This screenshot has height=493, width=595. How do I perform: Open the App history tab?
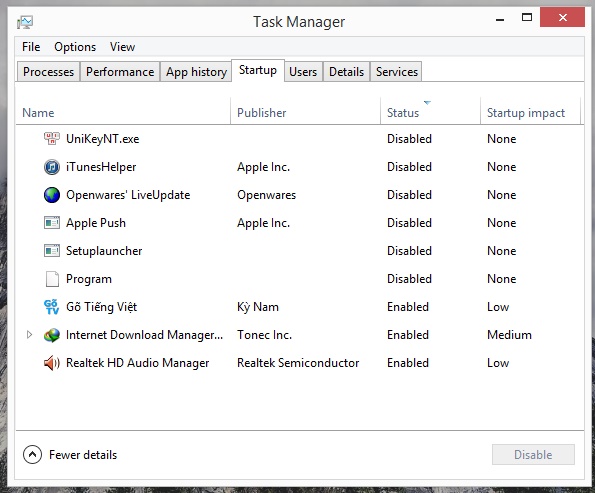[196, 72]
